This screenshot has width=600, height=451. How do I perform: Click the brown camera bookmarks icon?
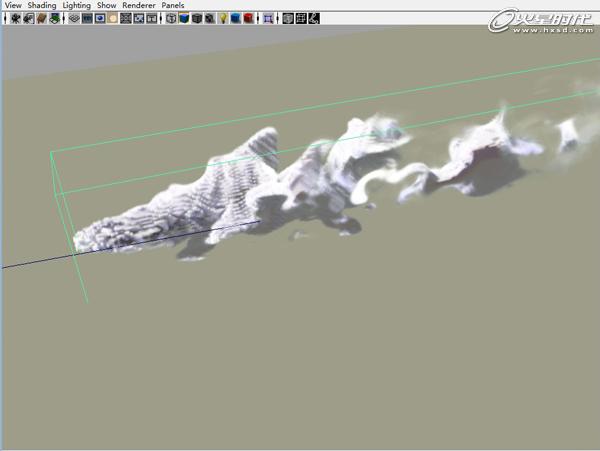41,18
